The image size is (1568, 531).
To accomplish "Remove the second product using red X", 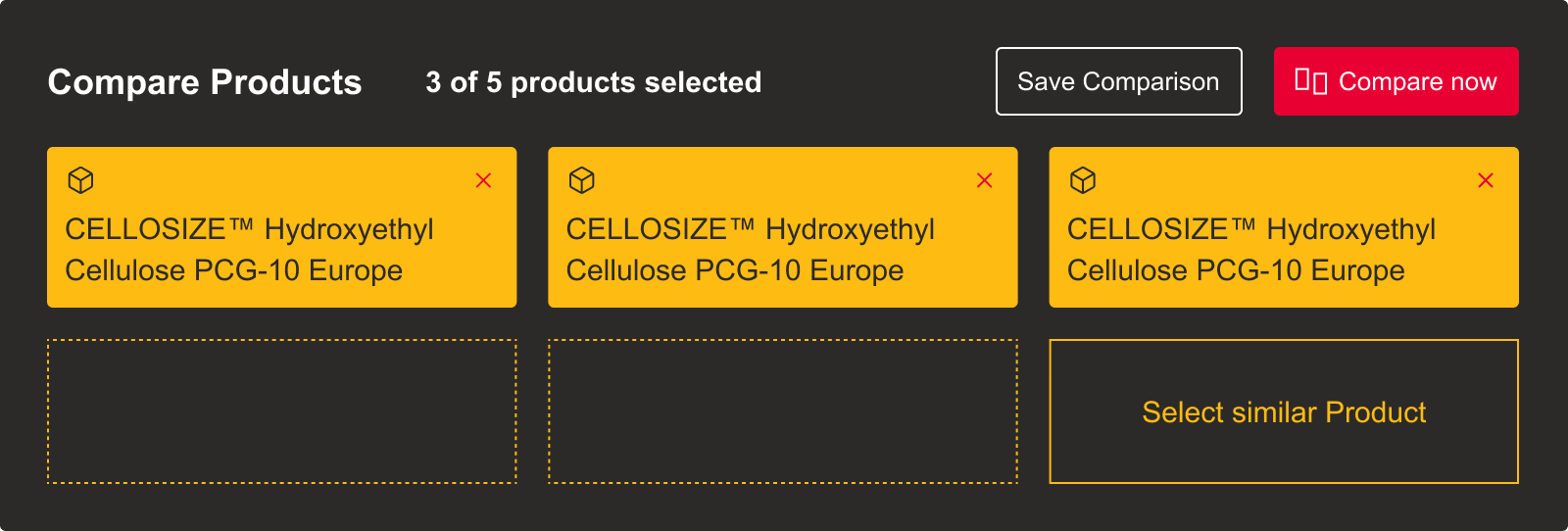I will click(985, 180).
